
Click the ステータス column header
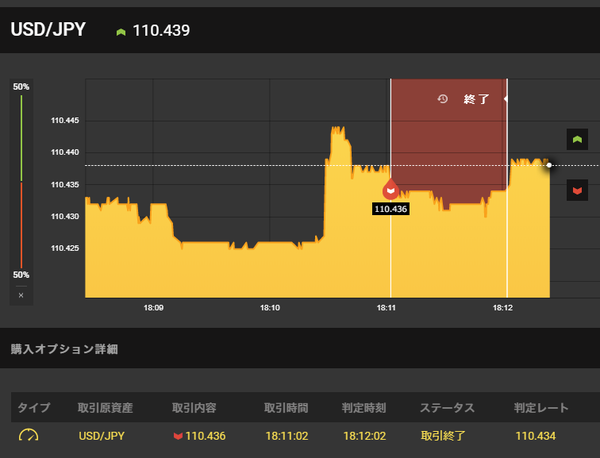[x=447, y=408]
